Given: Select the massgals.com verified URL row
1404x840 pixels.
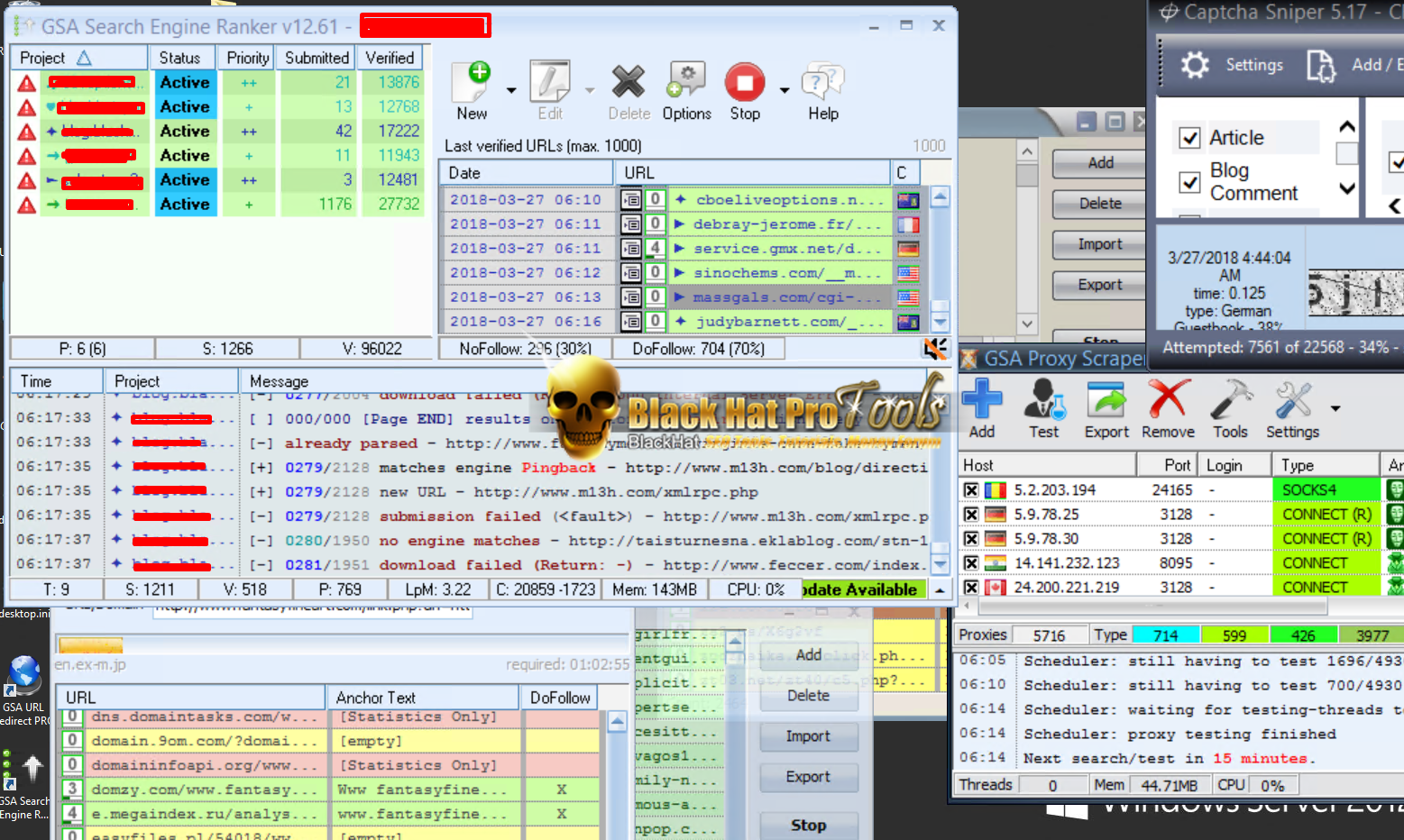Looking at the screenshot, I should (x=681, y=297).
